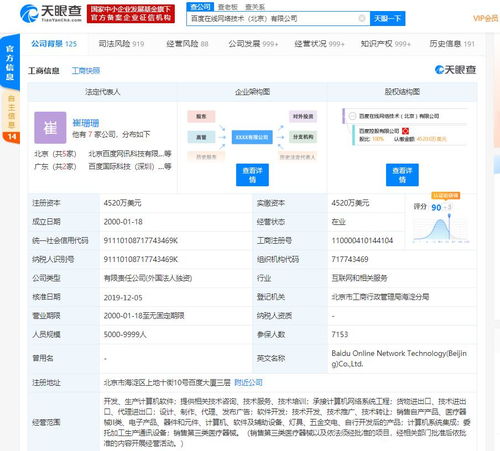Click the 2000-01-18 establishment date

point(123,222)
